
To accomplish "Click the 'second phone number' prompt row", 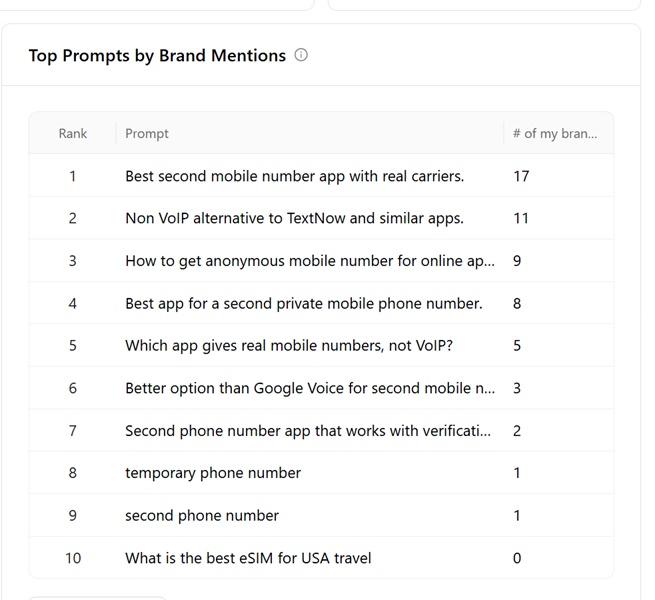I will [x=202, y=516].
